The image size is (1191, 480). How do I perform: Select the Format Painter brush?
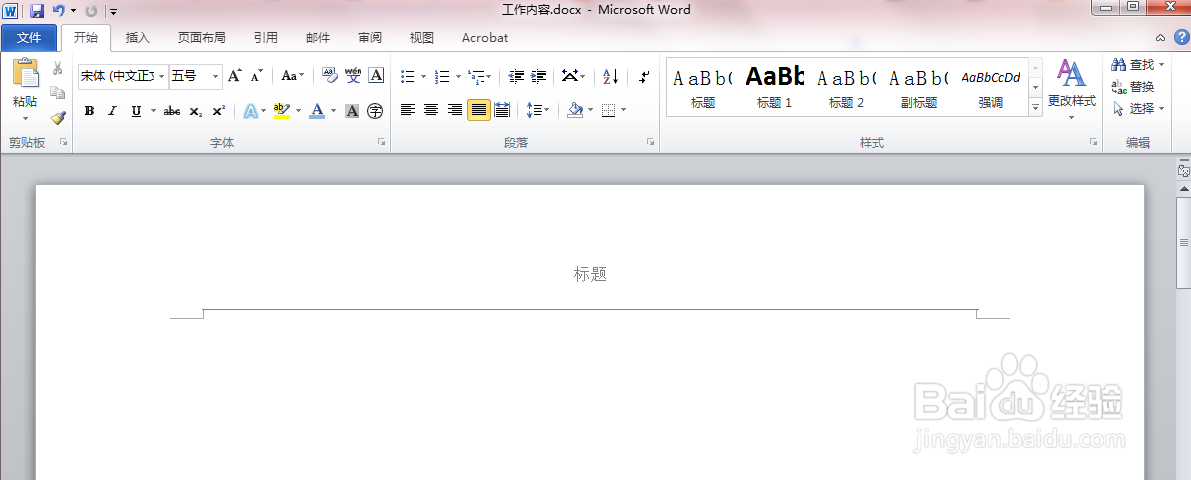click(57, 117)
